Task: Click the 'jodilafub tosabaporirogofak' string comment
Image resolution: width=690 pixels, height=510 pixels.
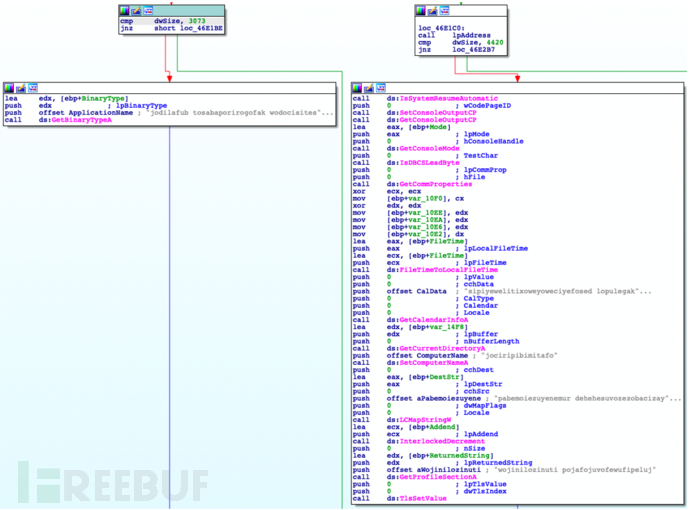Action: 240,113
